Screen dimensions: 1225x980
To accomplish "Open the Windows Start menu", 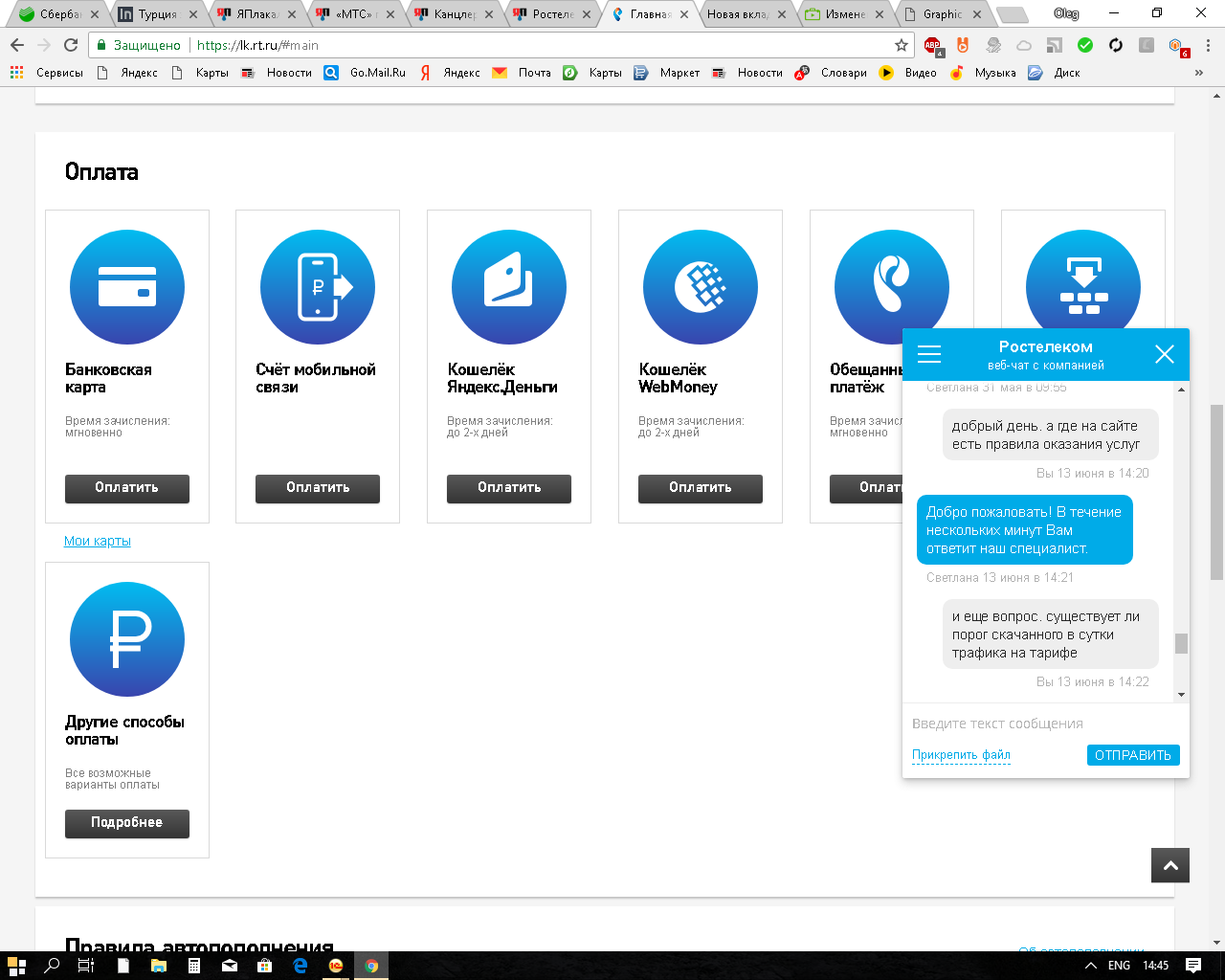I will (16, 966).
